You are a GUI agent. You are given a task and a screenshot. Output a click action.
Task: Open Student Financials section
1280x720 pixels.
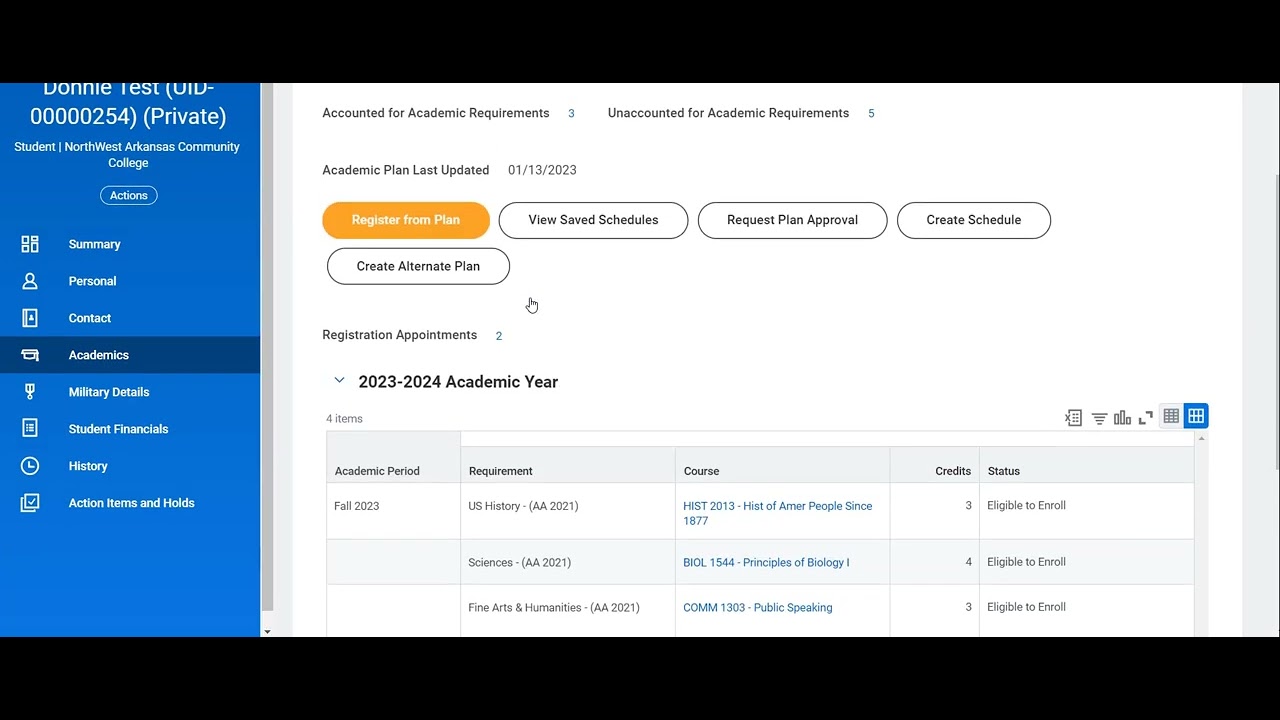(118, 429)
